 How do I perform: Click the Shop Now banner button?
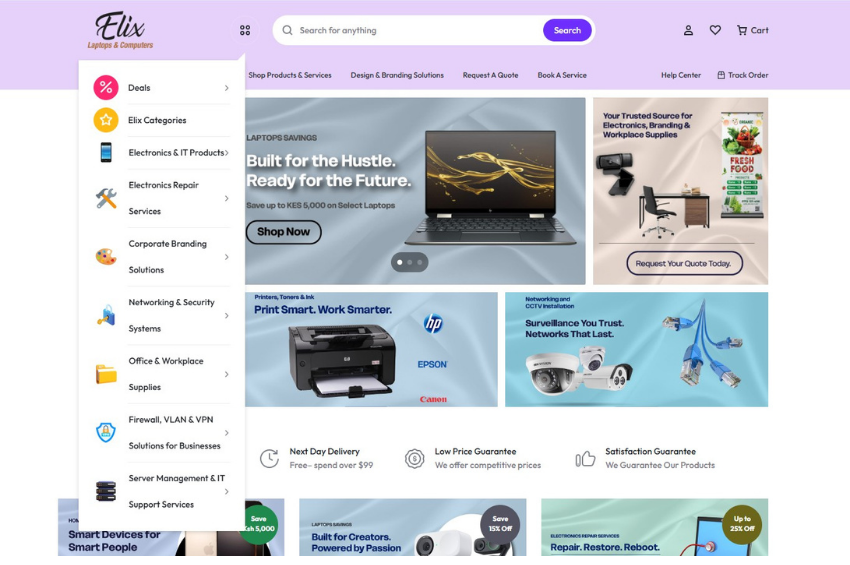point(283,232)
